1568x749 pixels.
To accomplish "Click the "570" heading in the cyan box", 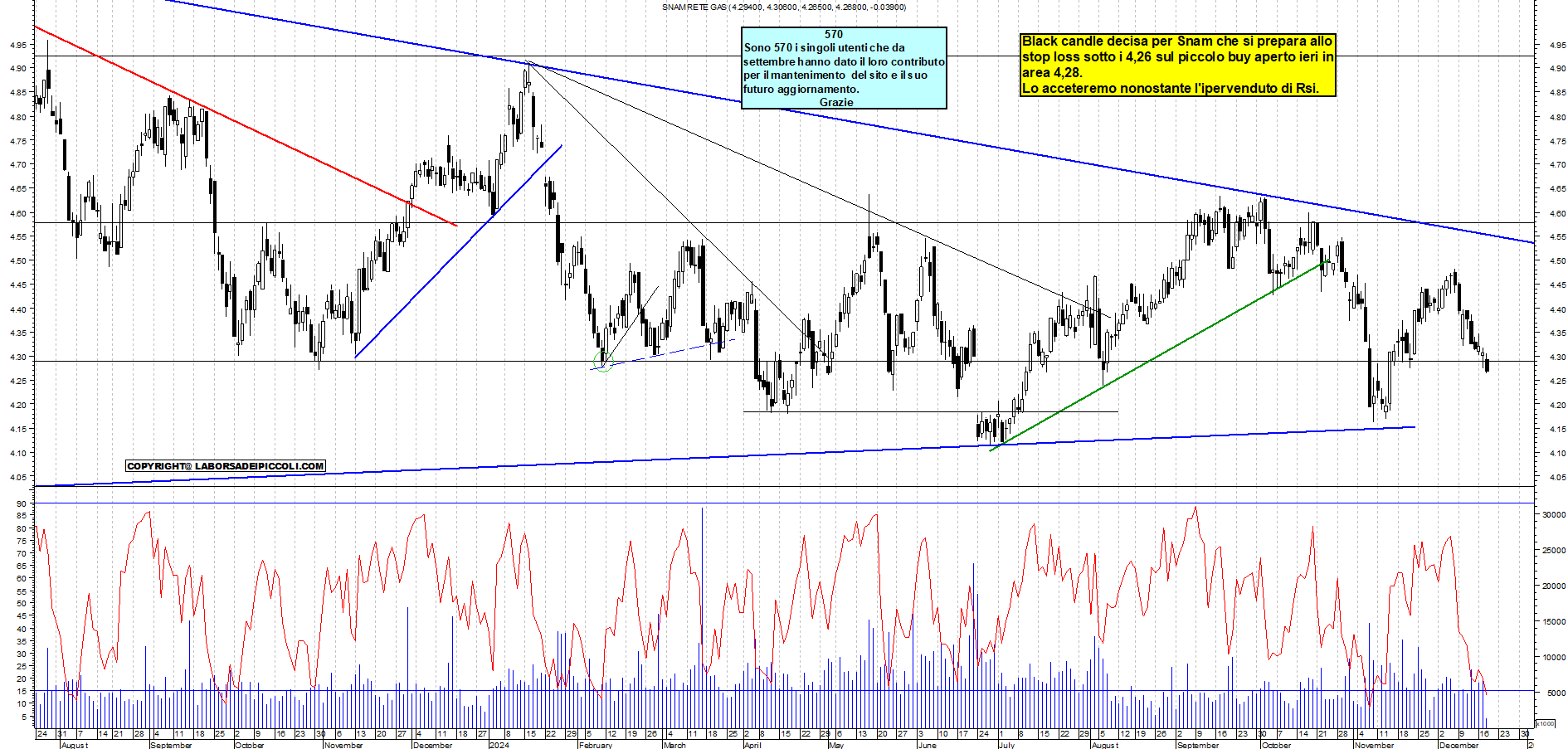I will click(x=834, y=34).
